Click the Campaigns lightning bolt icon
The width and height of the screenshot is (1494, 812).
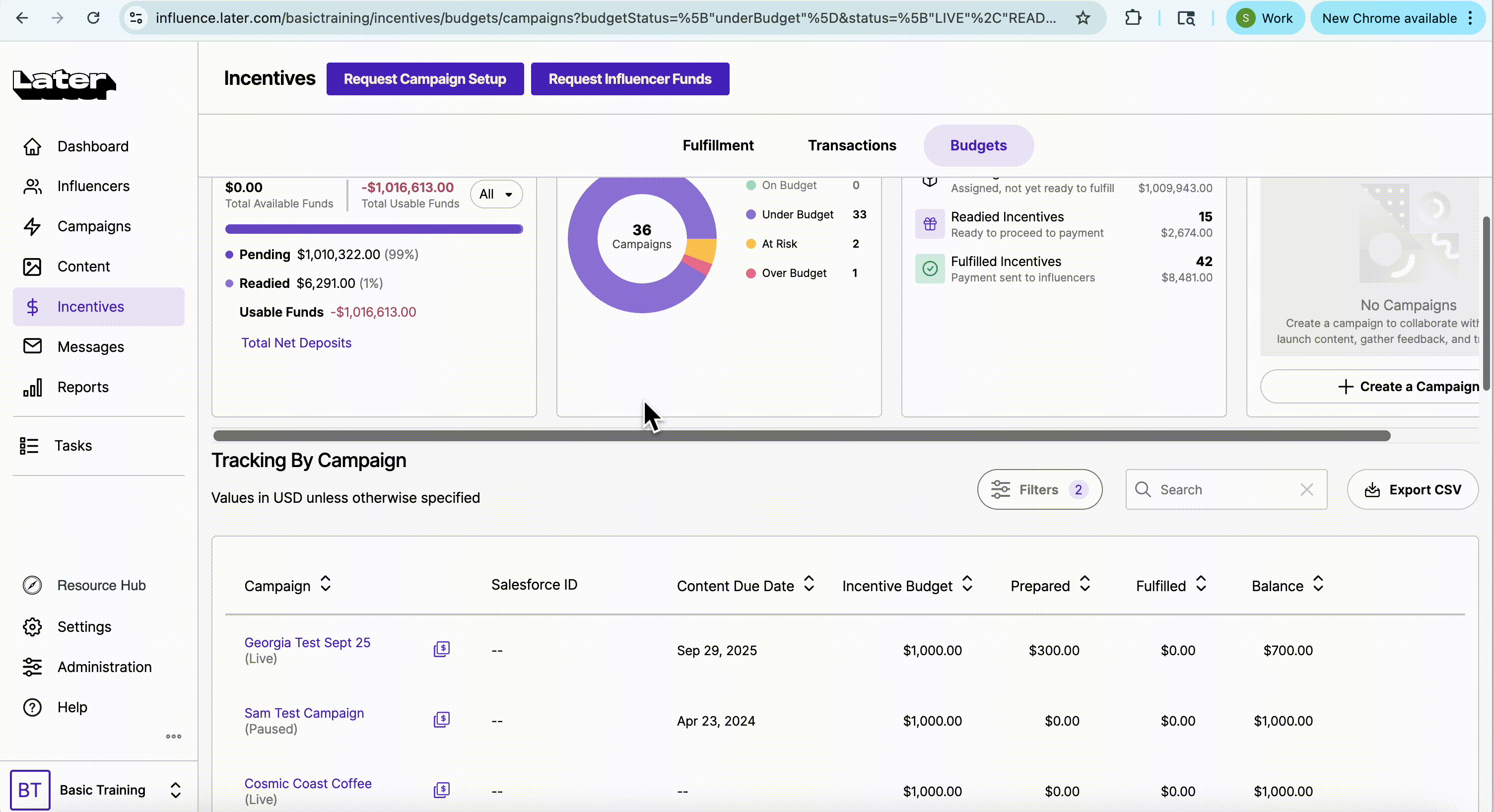pos(32,226)
